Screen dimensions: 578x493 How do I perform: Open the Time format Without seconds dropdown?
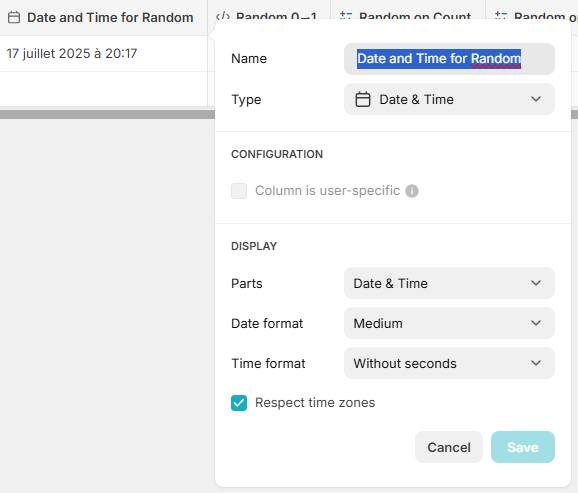point(449,363)
